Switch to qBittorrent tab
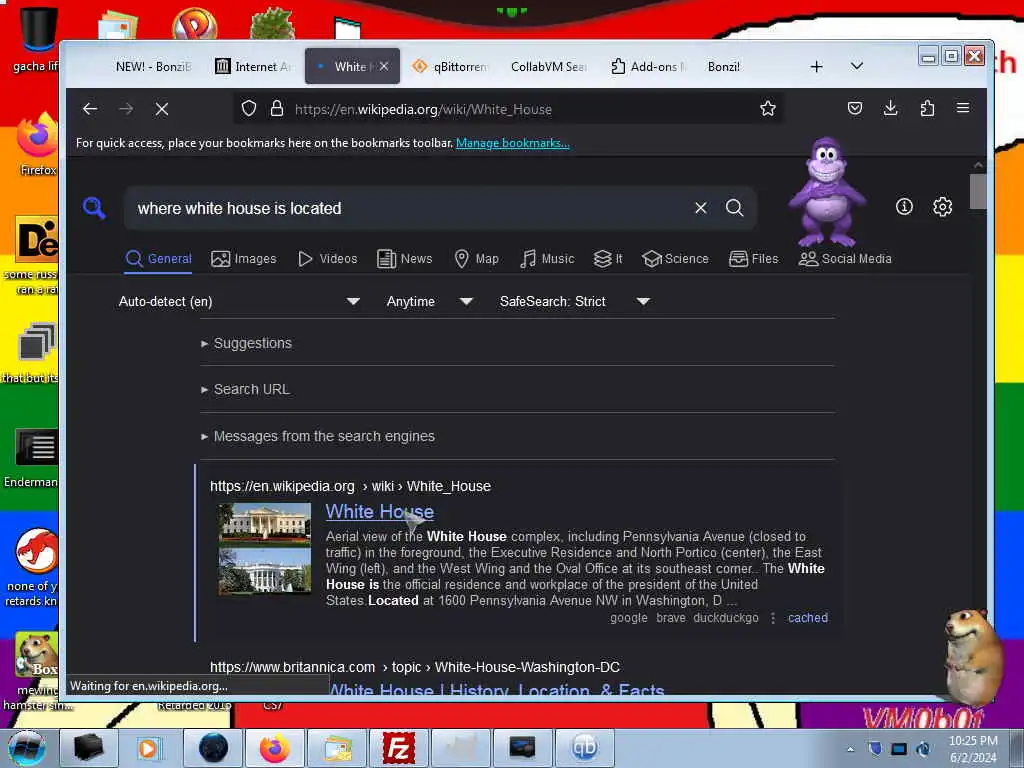This screenshot has width=1024, height=768. tap(450, 67)
